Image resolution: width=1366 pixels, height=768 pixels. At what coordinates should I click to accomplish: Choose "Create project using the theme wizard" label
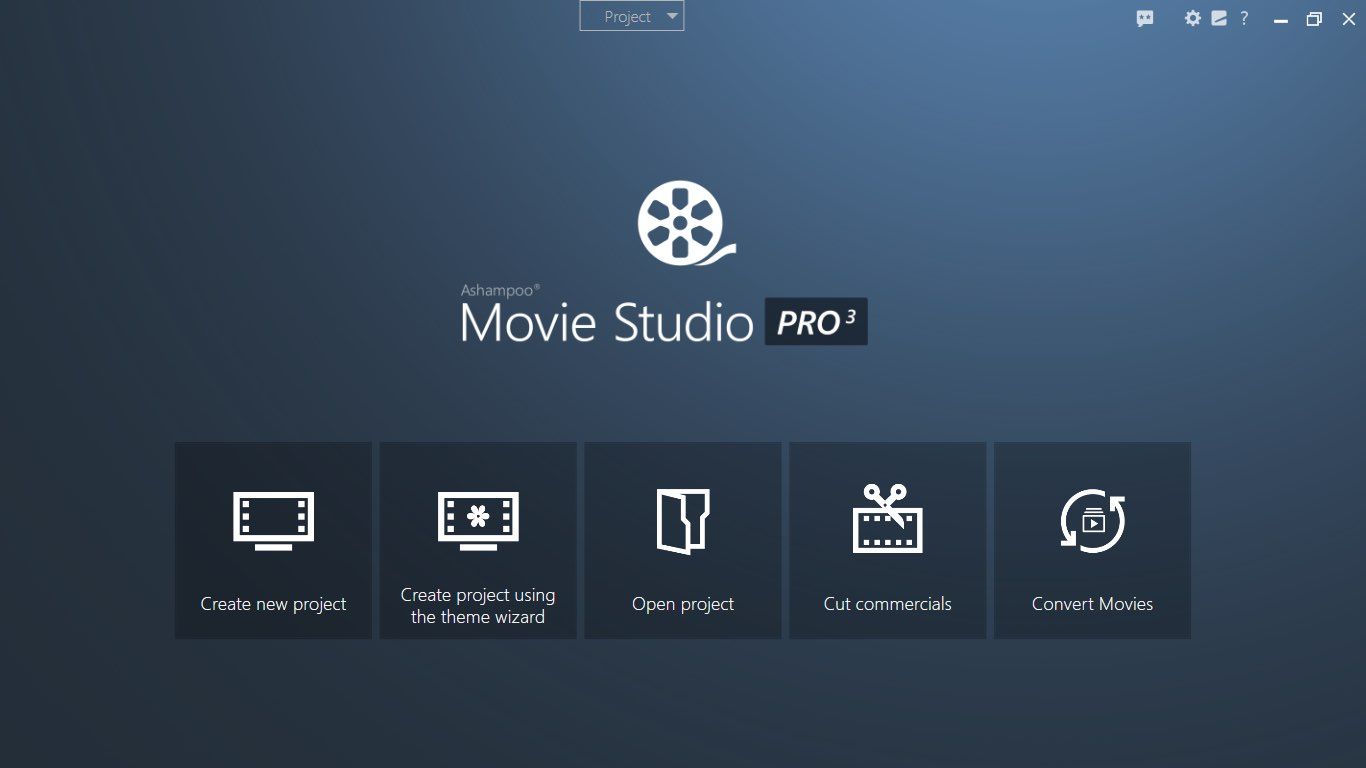tap(478, 606)
